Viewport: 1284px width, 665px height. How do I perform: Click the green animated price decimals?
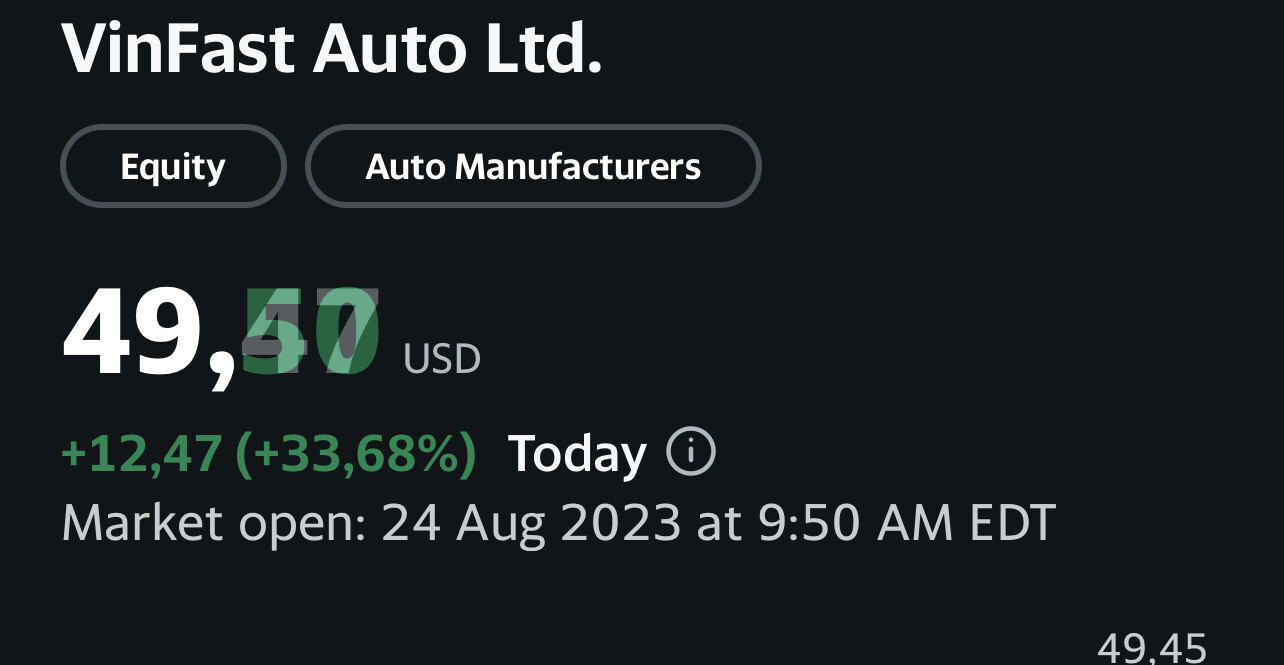pyautogui.click(x=311, y=334)
